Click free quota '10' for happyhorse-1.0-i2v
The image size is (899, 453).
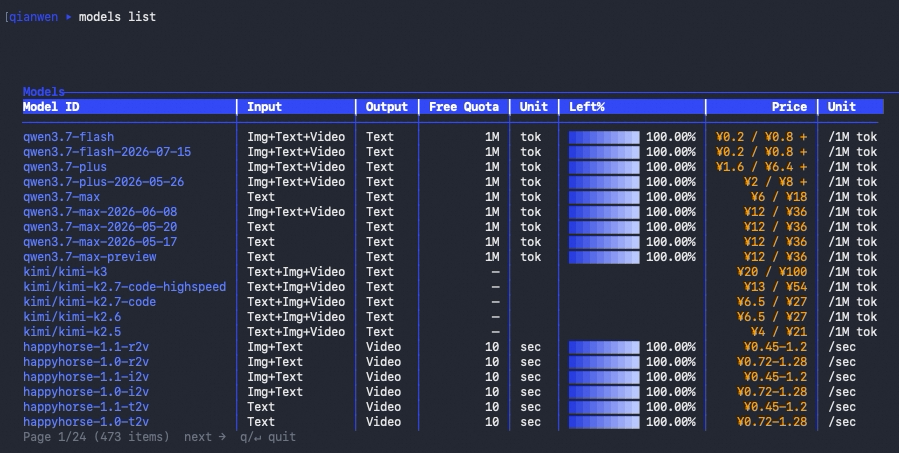pyautogui.click(x=492, y=391)
